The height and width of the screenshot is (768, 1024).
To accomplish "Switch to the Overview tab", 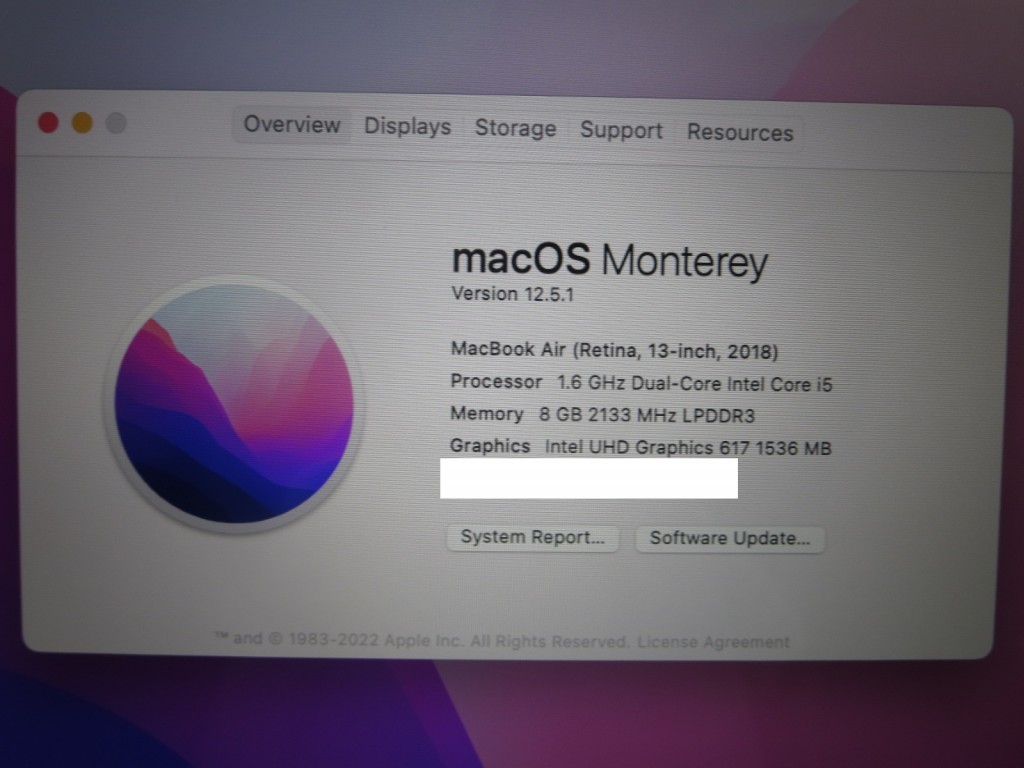I will pyautogui.click(x=292, y=124).
